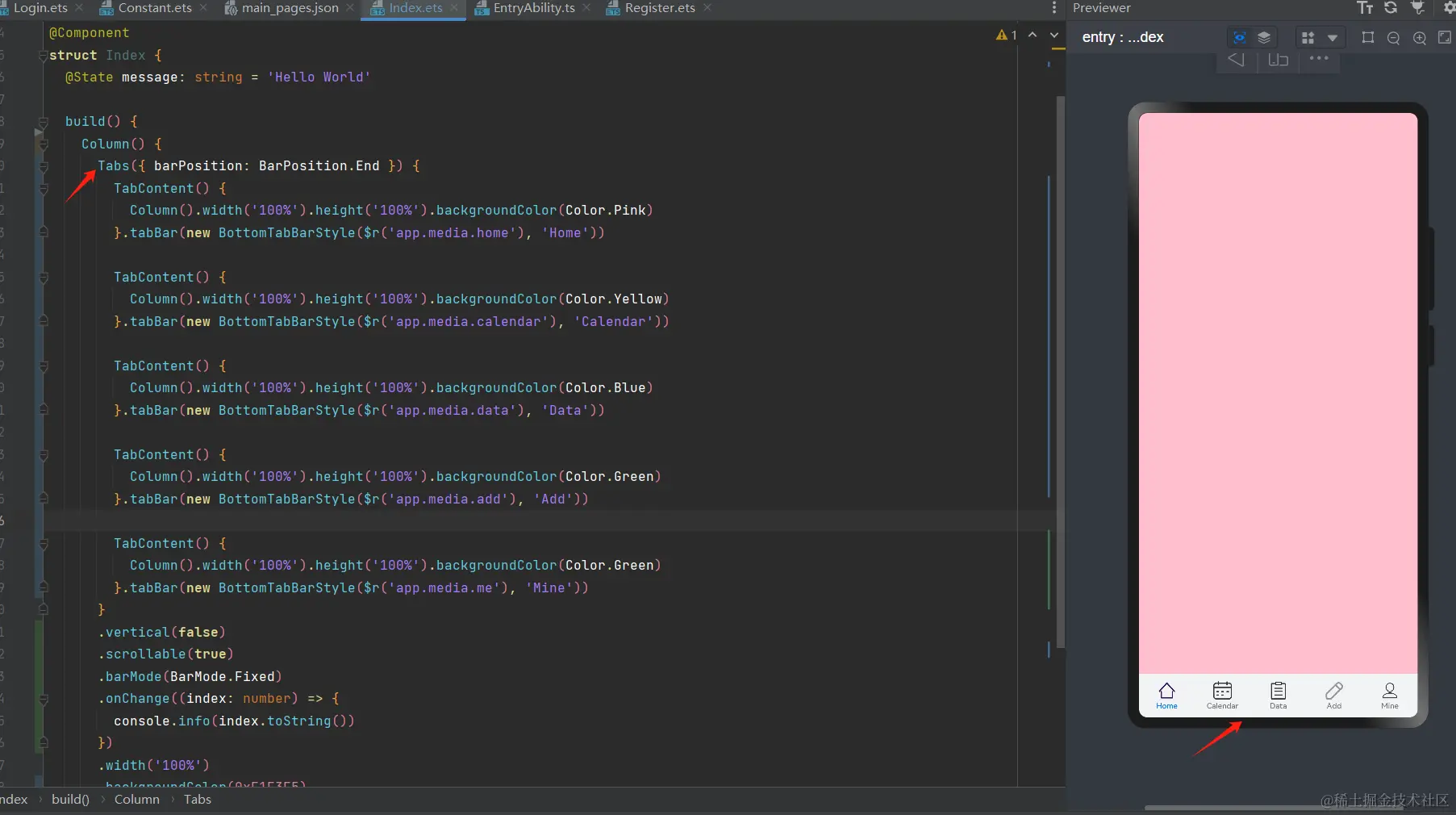Switch to the main_pages.json editor tab
Screen dimensions: 1456x815
click(x=290, y=8)
